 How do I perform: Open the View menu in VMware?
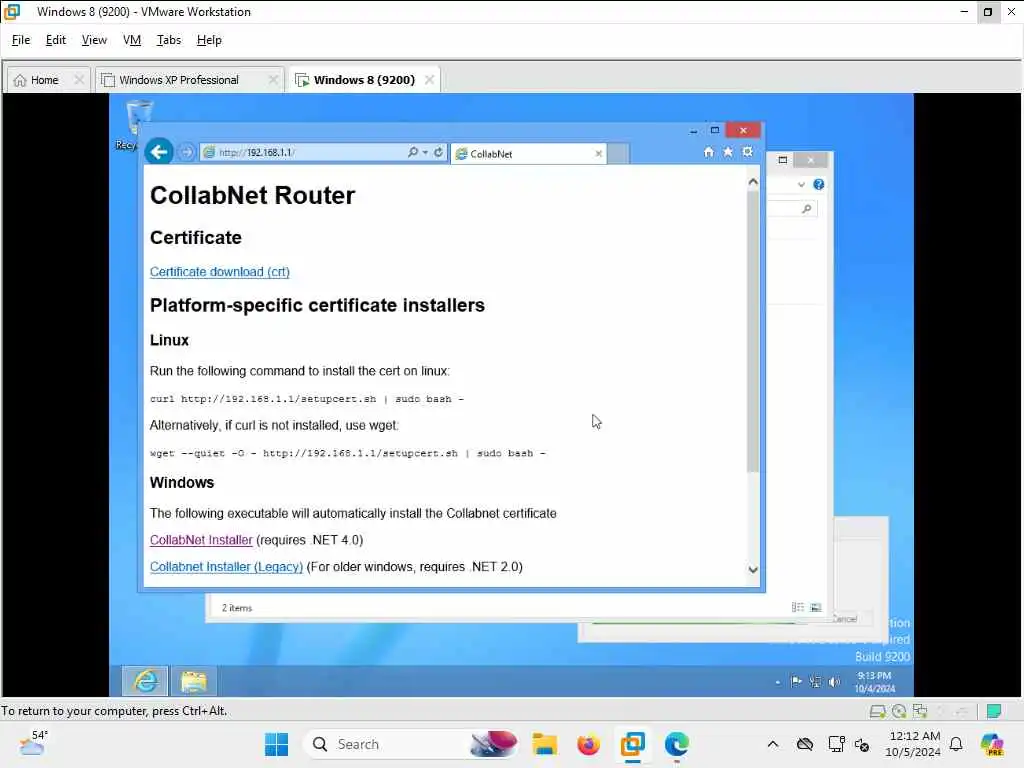[94, 40]
